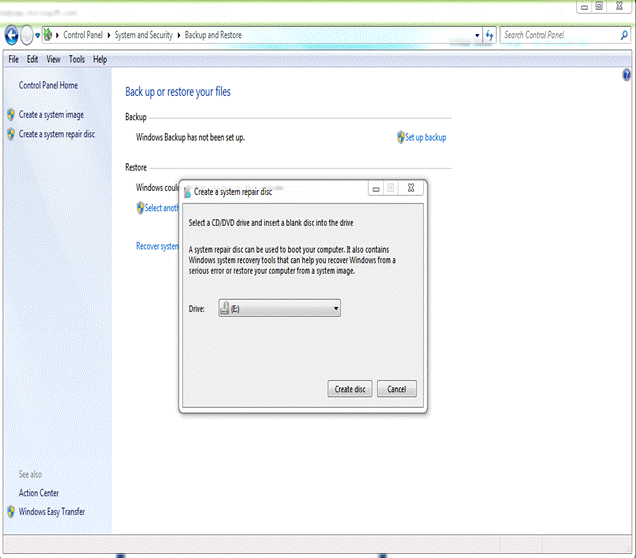Click the Select another backup link

pos(161,208)
